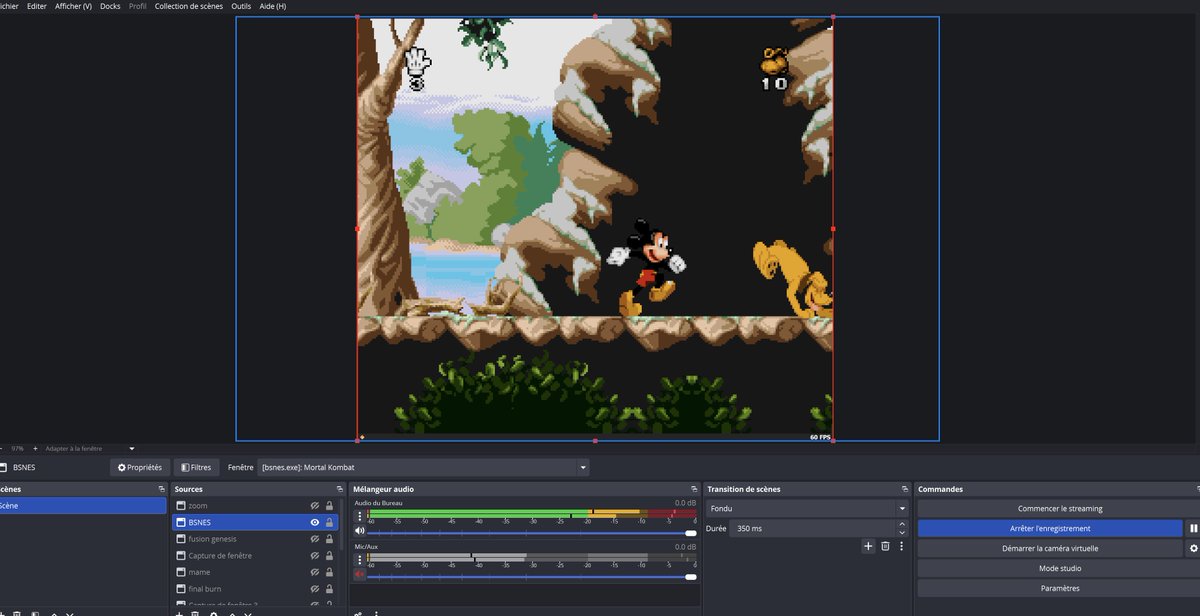Image resolution: width=1200 pixels, height=616 pixels.
Task: Unlock the final burn lock icon
Action: click(x=330, y=588)
